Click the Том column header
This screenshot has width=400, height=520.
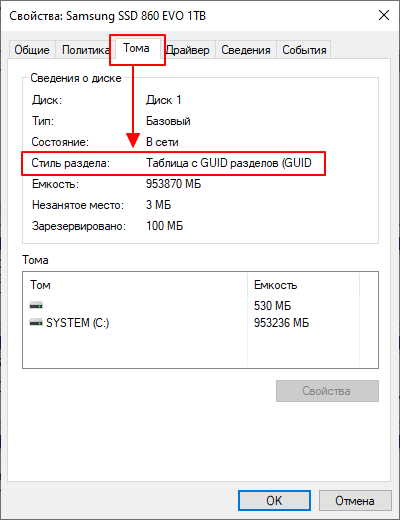[135, 285]
